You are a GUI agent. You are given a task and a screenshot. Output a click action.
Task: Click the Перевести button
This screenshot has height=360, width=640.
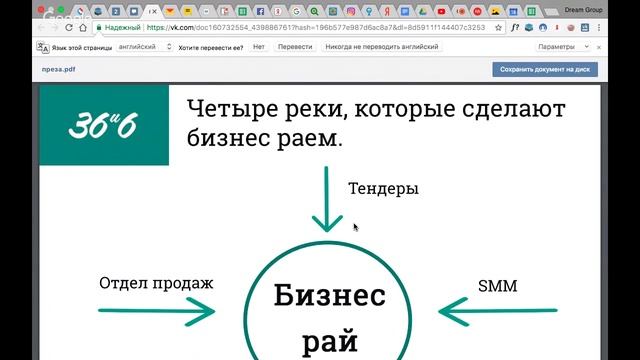tap(295, 47)
